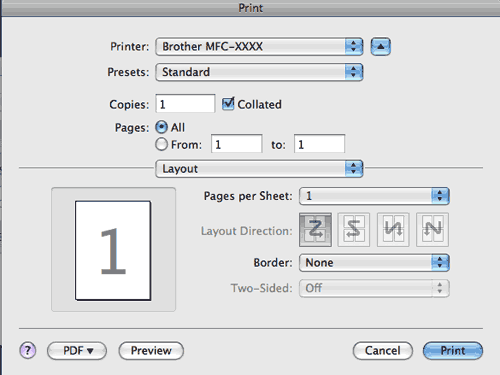Open the Printer dropdown showing Brother MFC-XXXX
The height and width of the screenshot is (375, 500).
(x=259, y=46)
